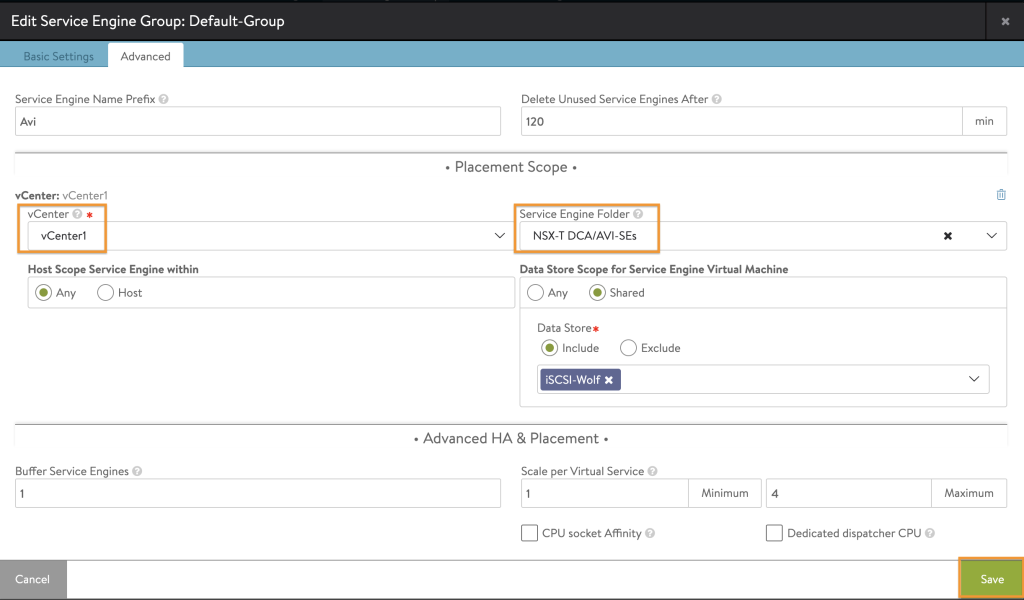Expand the vCenter dropdown
This screenshot has width=1024, height=600.
click(500, 236)
